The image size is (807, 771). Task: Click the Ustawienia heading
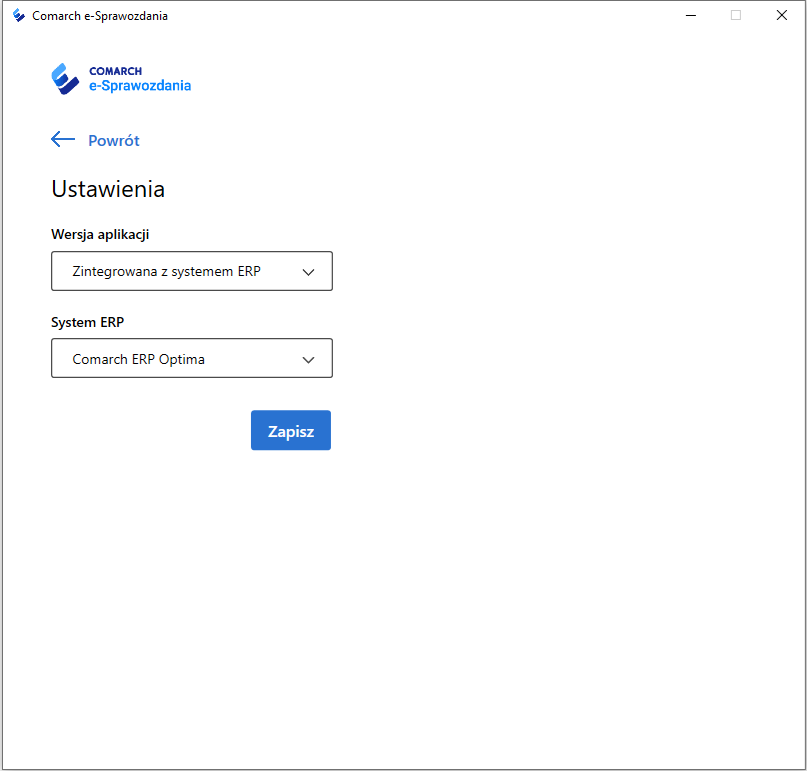(x=108, y=189)
